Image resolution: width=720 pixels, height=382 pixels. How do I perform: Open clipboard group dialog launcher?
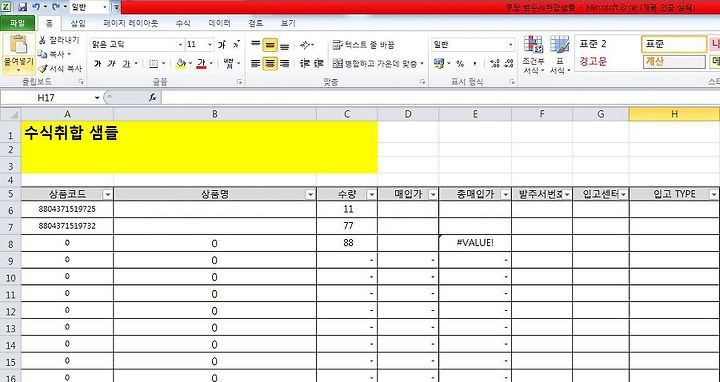pyautogui.click(x=81, y=82)
